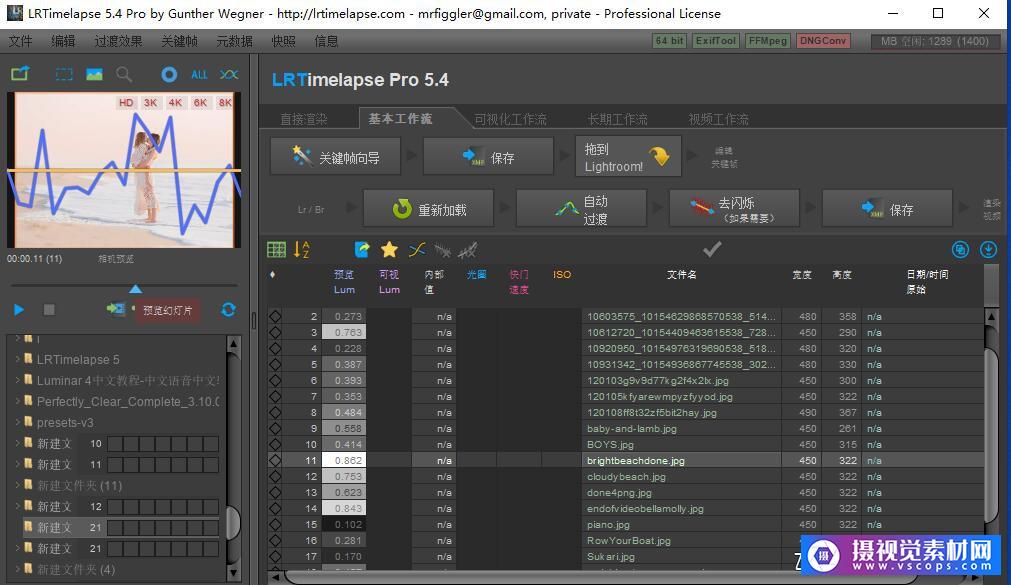Viewport: 1011px width, 585px height.
Task: Toggle the blue circle icon above preview
Action: tap(169, 74)
